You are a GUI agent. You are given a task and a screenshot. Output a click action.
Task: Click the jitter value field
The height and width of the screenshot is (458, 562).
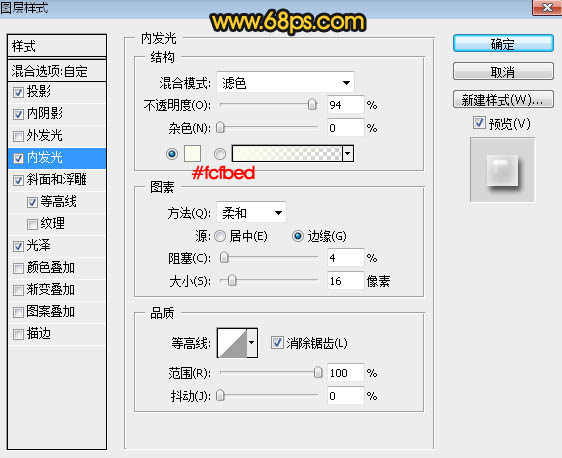point(346,396)
